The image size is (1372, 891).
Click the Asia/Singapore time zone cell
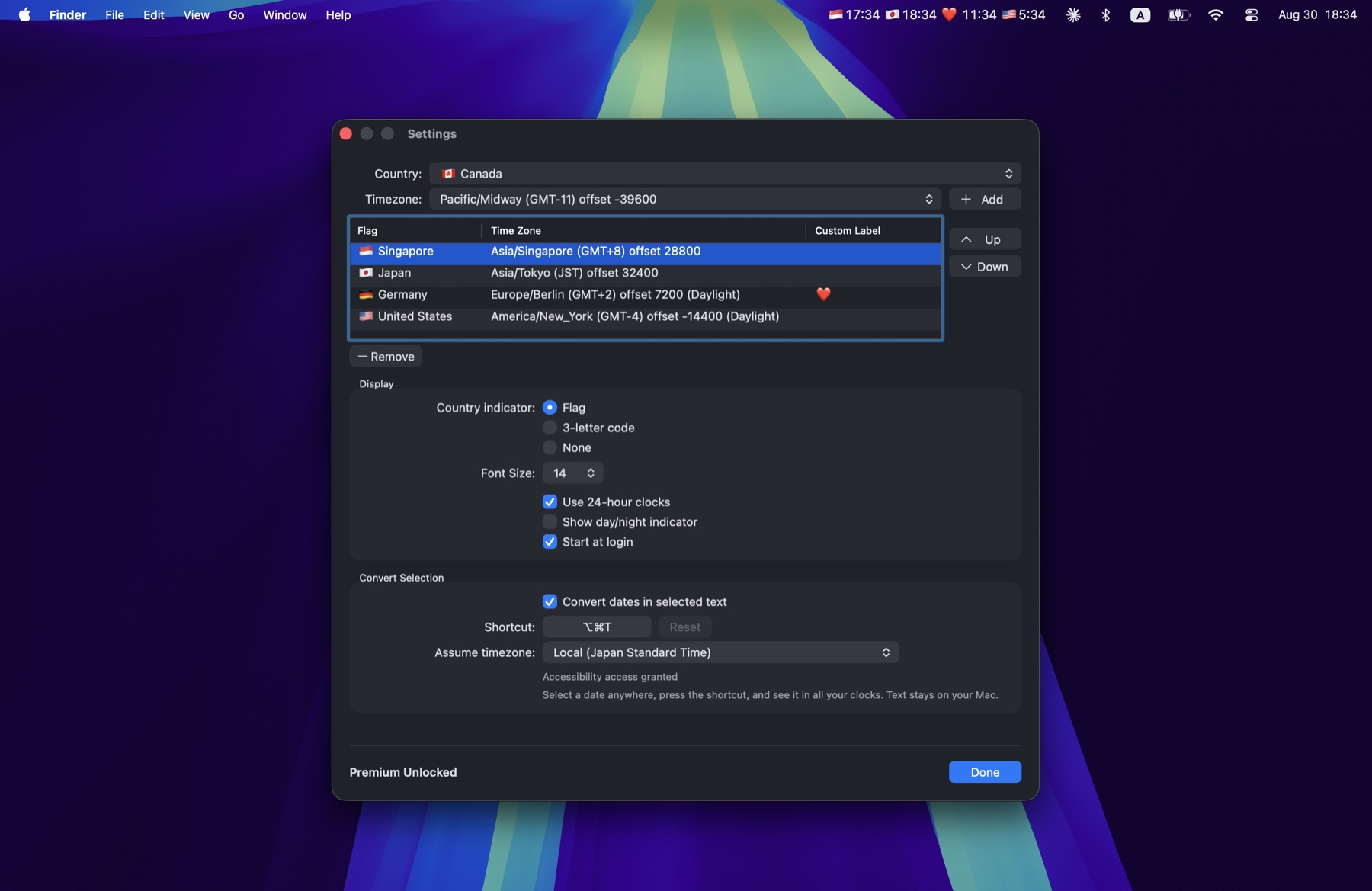point(595,251)
